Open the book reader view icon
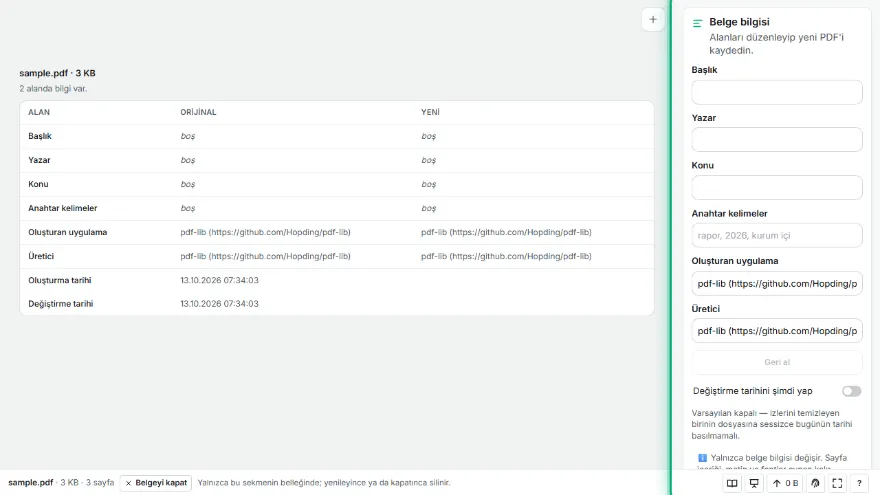 coord(732,483)
